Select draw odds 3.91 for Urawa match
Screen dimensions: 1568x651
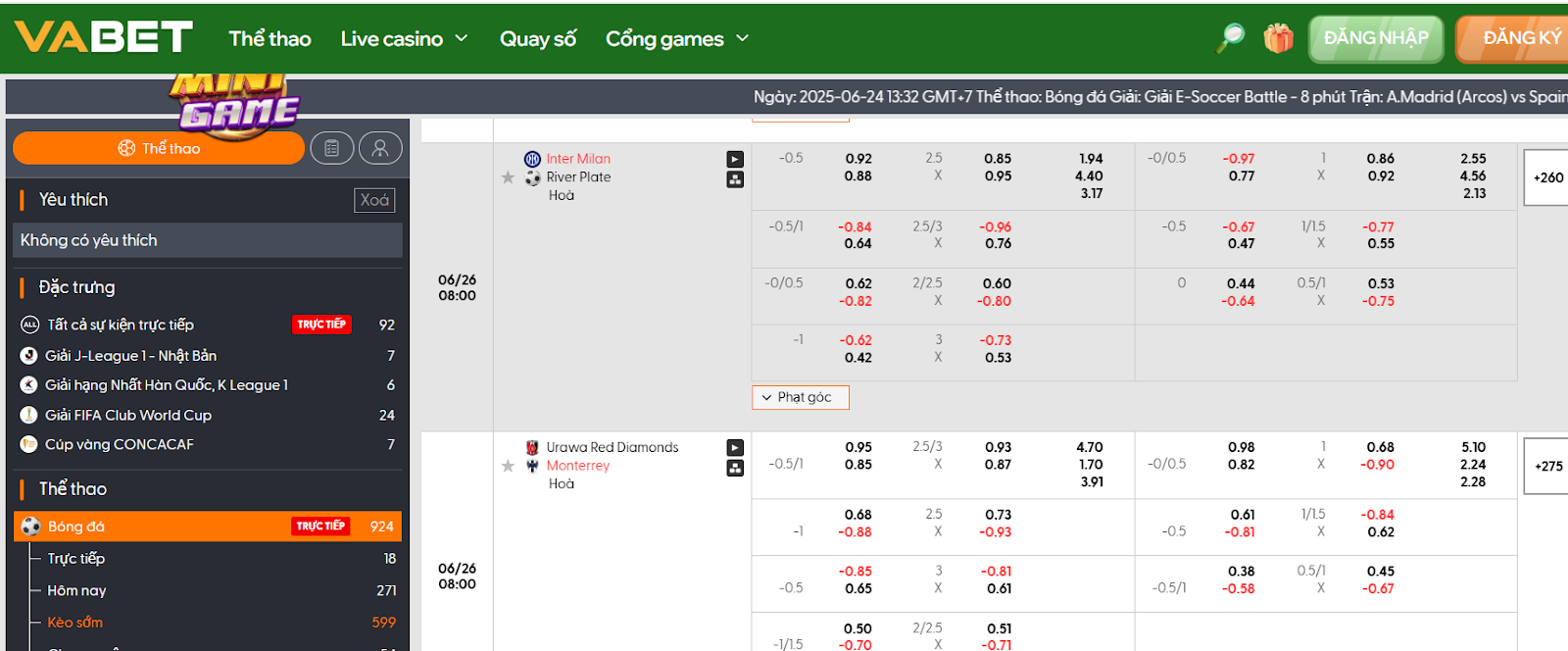pos(1091,482)
